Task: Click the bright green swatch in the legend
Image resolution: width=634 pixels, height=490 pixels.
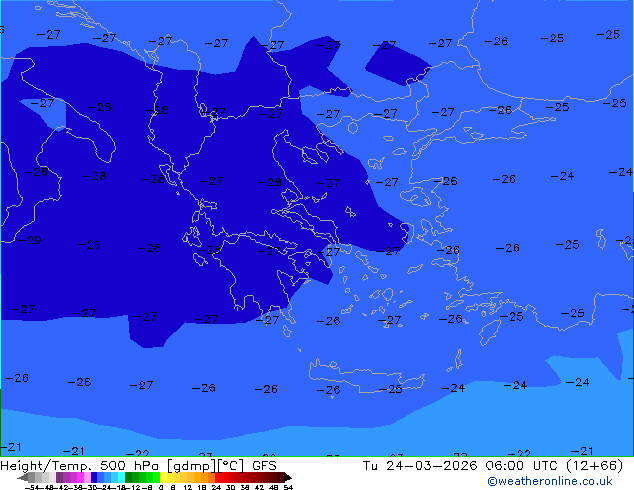Action: point(156,477)
